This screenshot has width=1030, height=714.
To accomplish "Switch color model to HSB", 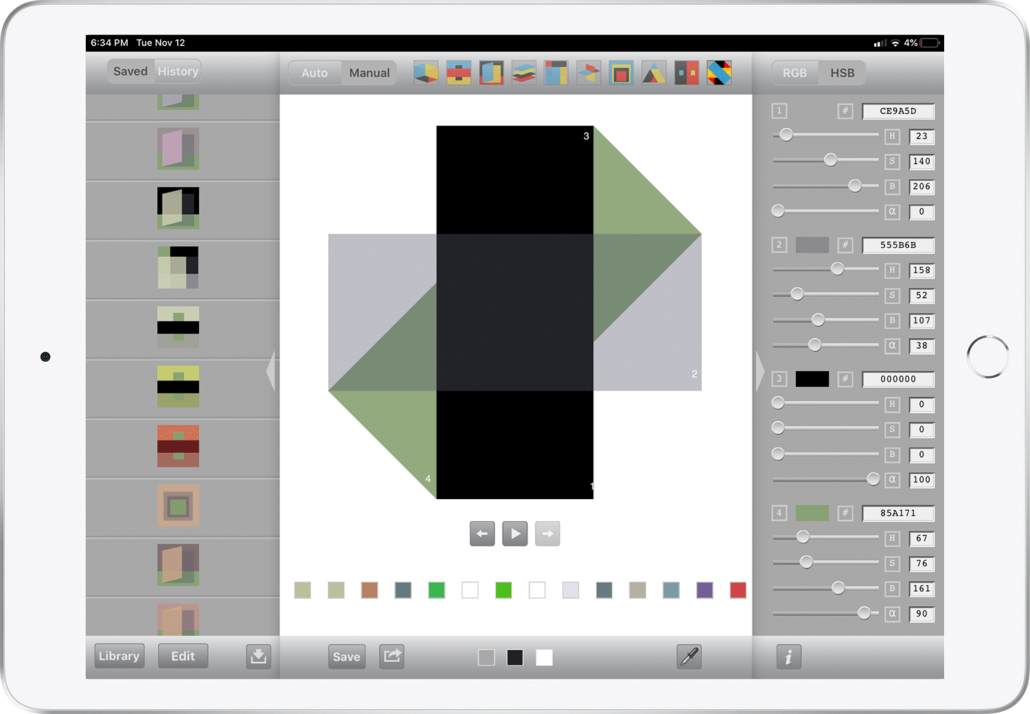I will (842, 73).
